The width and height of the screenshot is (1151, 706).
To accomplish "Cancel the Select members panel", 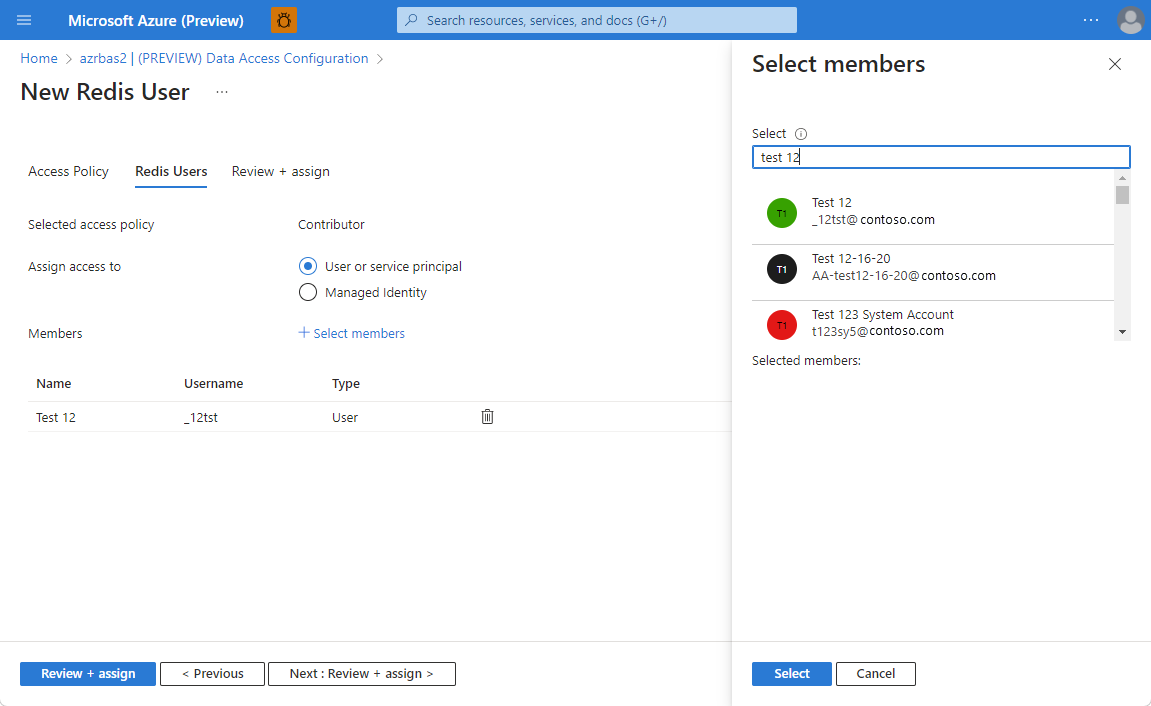I will click(x=875, y=673).
